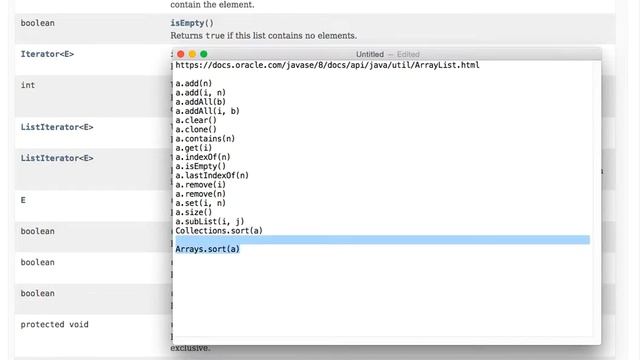Click the line a.set(i, n)
This screenshot has height=360, width=640.
pos(200,203)
